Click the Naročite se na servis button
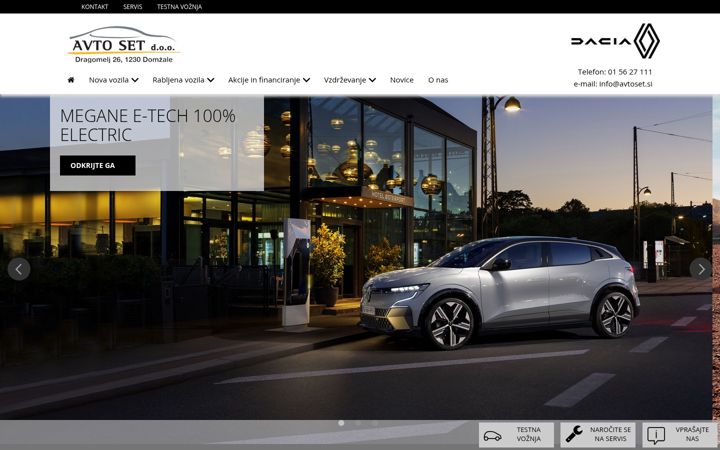The image size is (720, 450). [x=598, y=435]
